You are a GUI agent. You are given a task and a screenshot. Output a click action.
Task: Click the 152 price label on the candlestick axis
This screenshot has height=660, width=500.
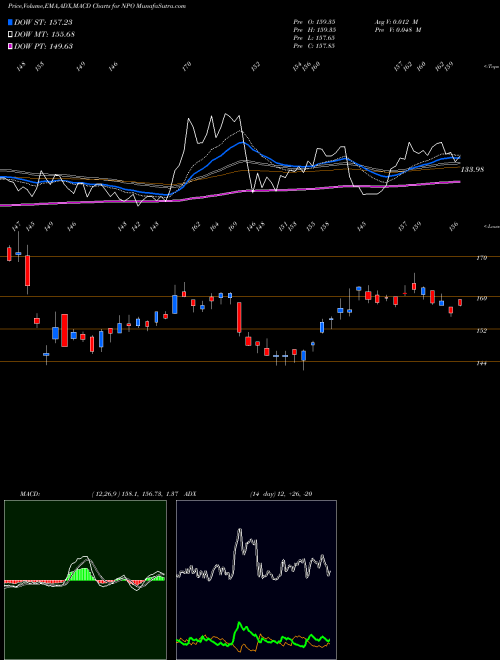coord(481,331)
